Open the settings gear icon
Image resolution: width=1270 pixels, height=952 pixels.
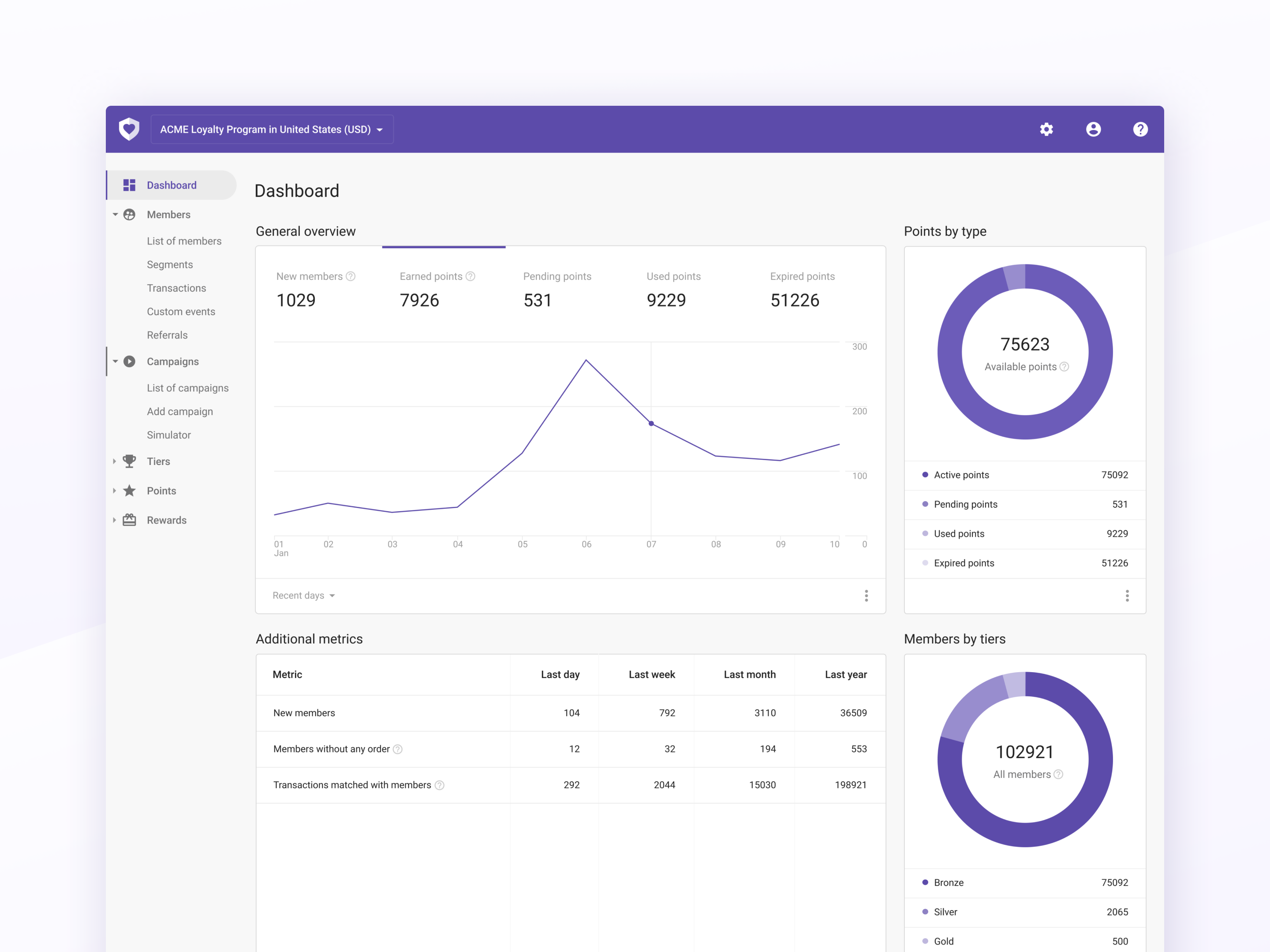[x=1046, y=129]
